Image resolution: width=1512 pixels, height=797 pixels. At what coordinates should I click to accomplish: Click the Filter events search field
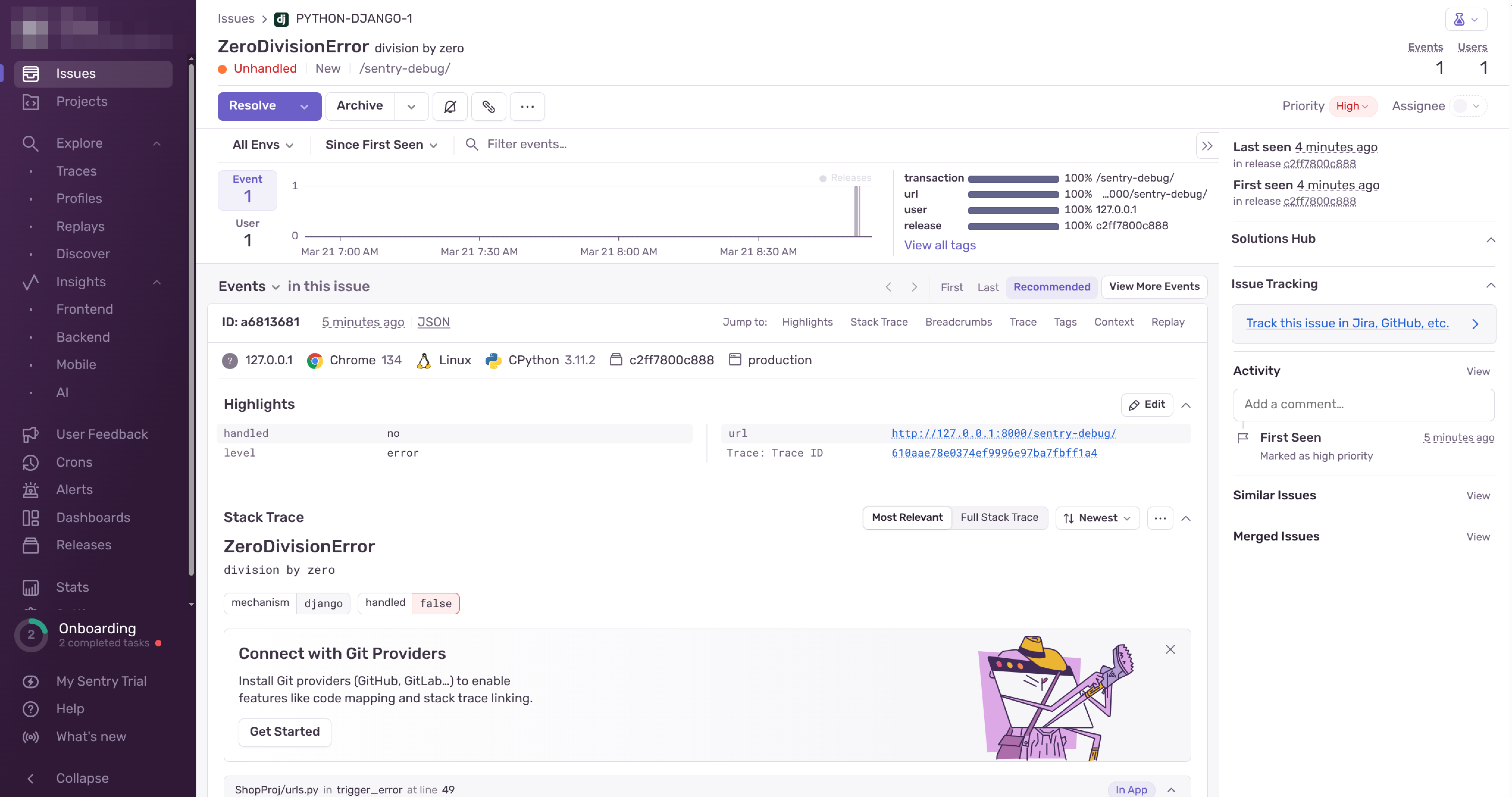(x=527, y=144)
